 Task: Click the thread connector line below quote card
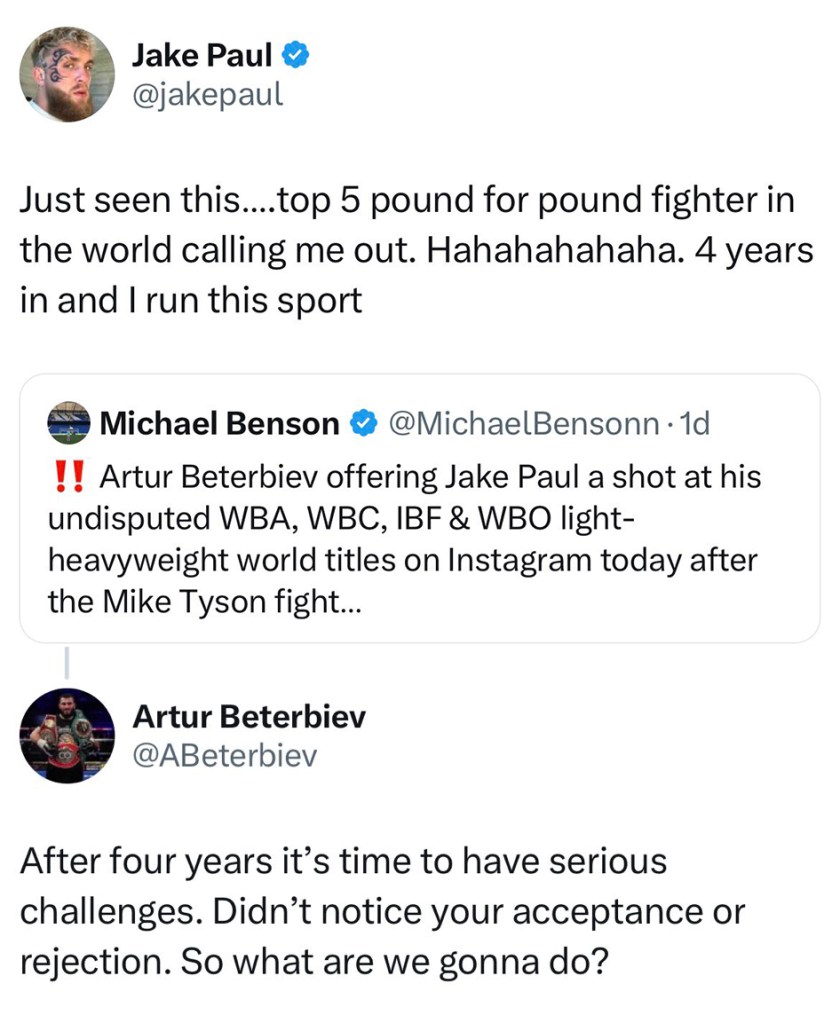coord(66,663)
